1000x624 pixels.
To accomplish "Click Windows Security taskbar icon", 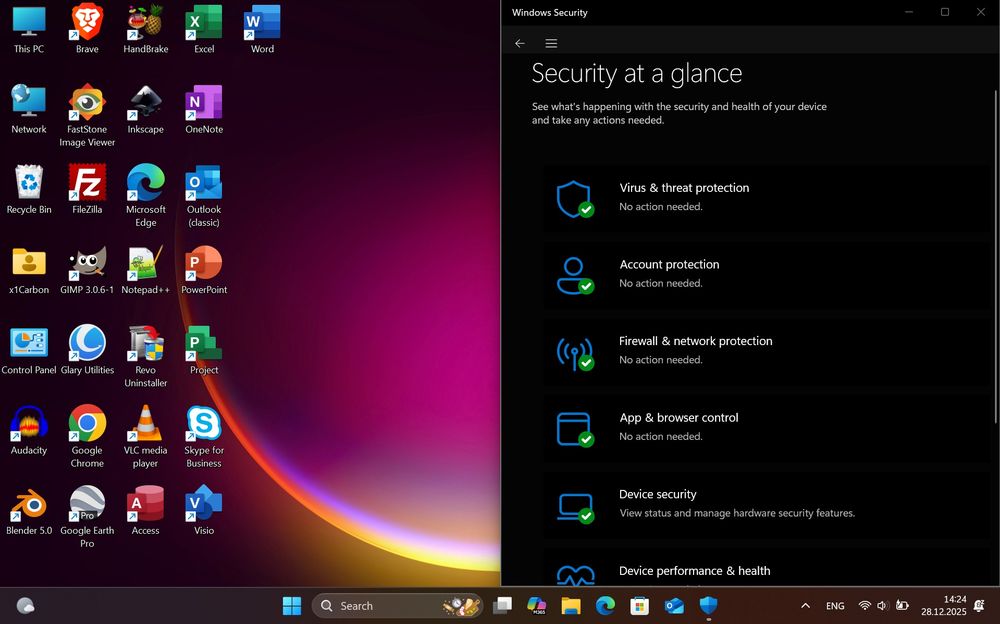I will click(x=709, y=605).
